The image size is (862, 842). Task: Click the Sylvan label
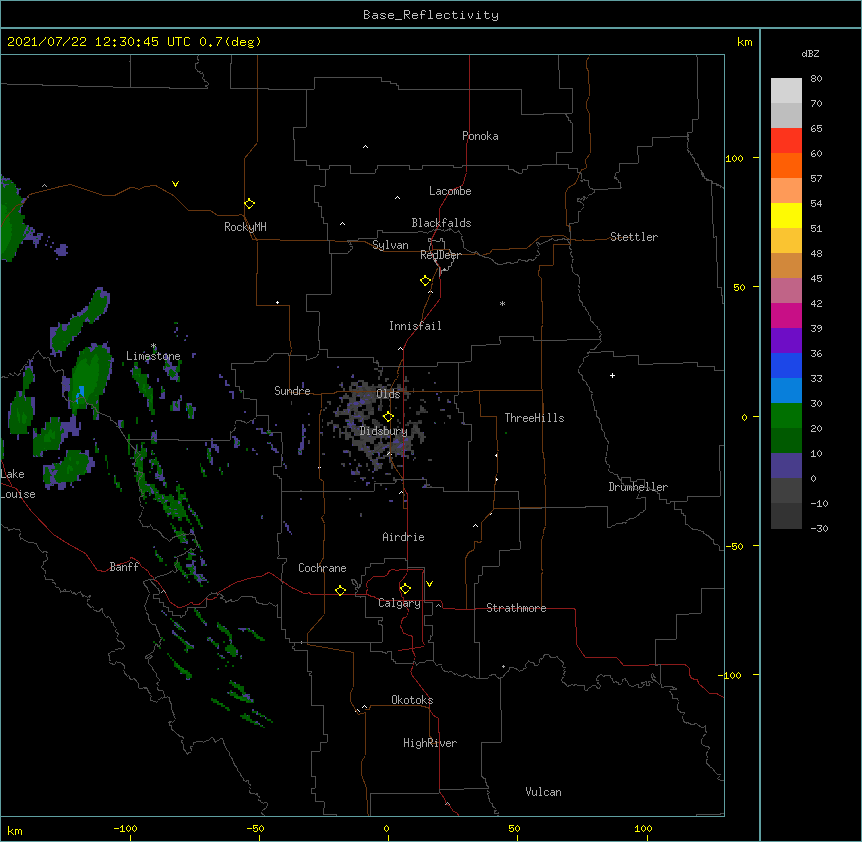click(390, 245)
